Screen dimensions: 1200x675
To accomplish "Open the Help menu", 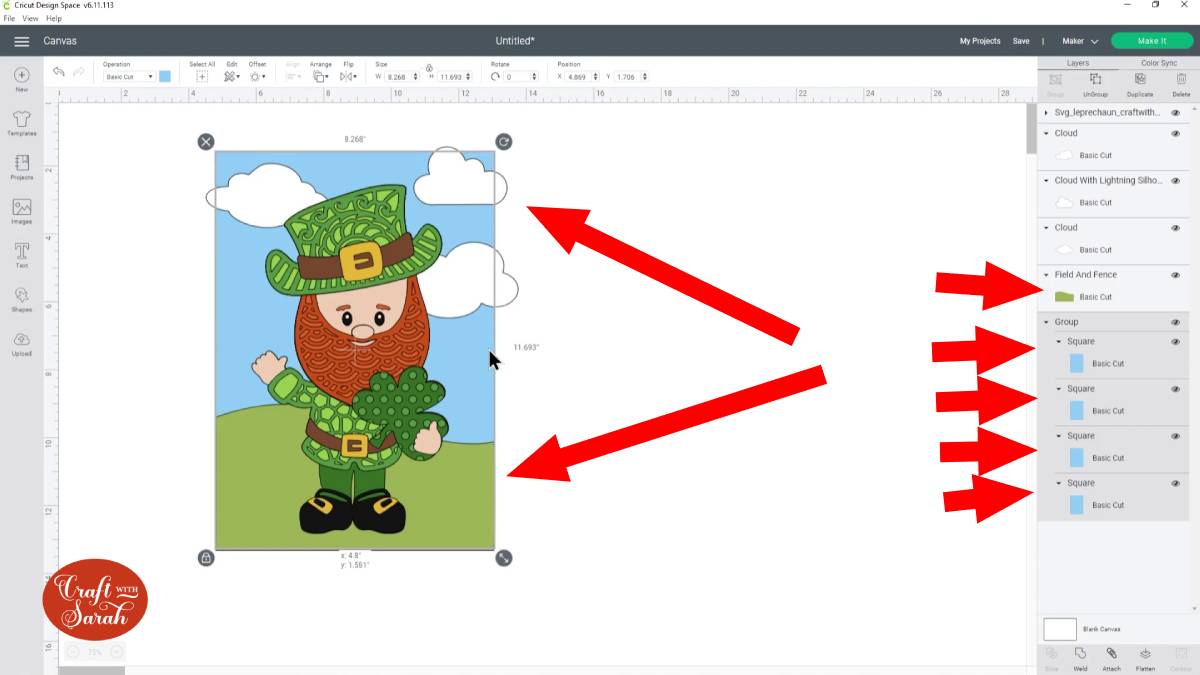I will point(54,19).
